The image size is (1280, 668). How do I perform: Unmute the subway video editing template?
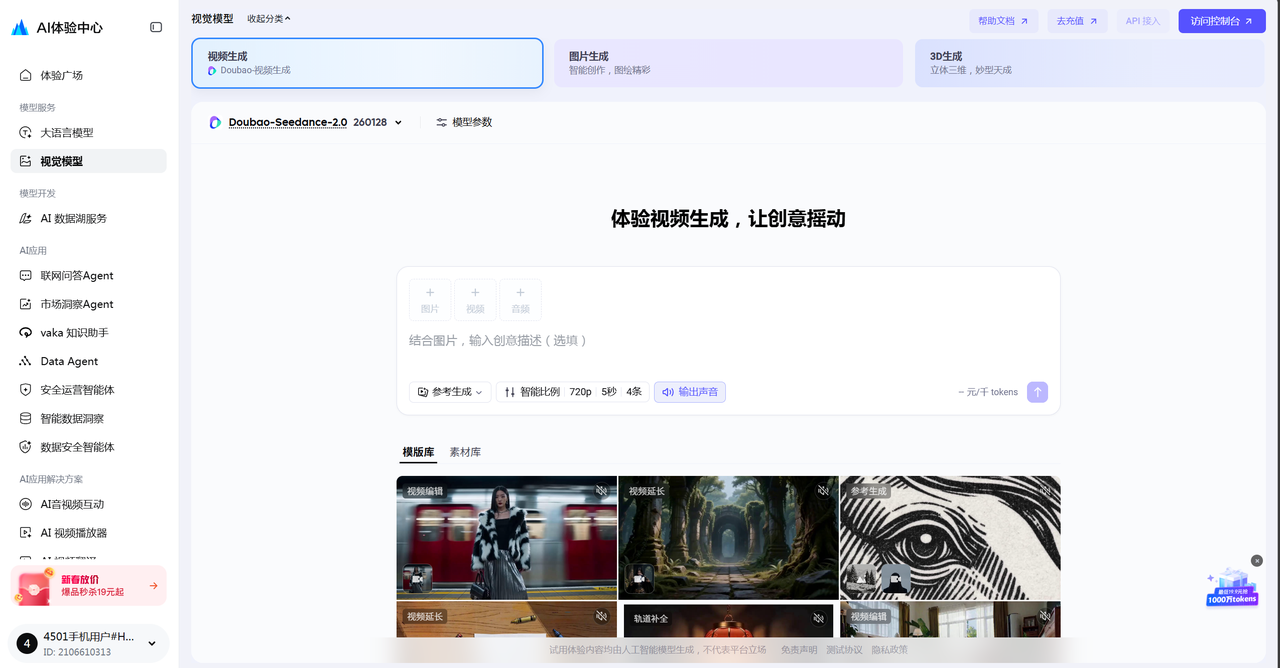pyautogui.click(x=601, y=491)
